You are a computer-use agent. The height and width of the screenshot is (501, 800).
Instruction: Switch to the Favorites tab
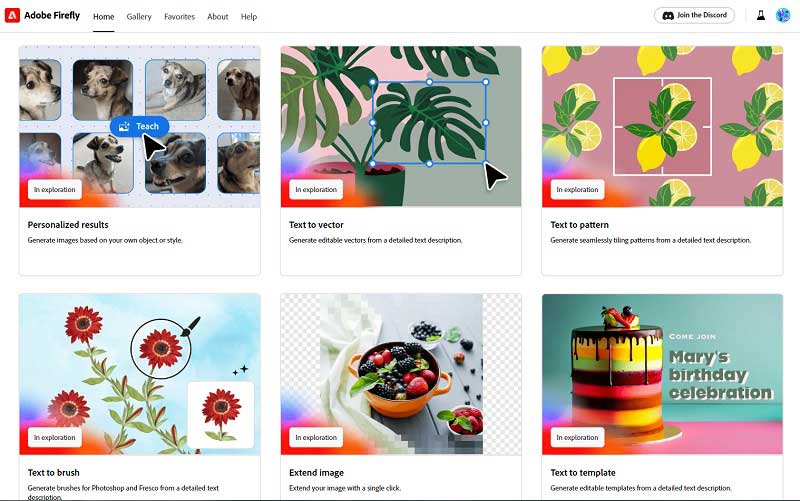point(180,17)
